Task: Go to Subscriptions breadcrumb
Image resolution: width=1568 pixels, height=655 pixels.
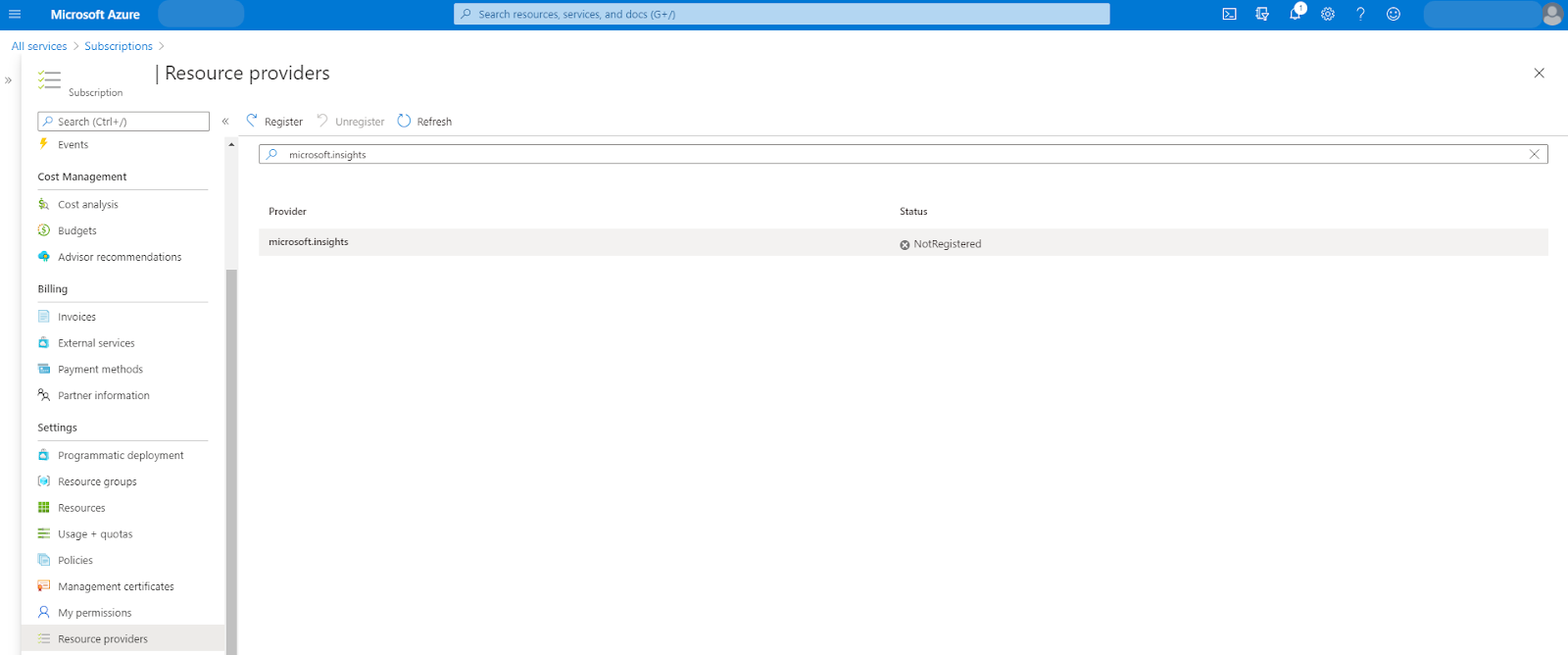Action: [119, 46]
